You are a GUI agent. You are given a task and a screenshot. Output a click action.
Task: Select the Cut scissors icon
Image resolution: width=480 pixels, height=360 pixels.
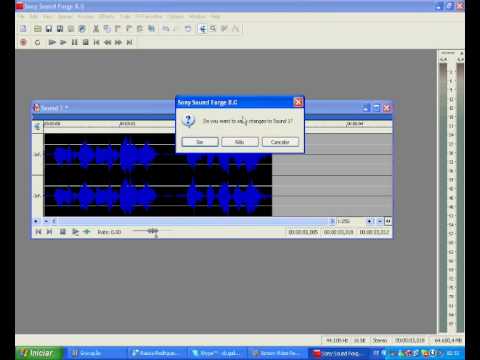coord(96,29)
